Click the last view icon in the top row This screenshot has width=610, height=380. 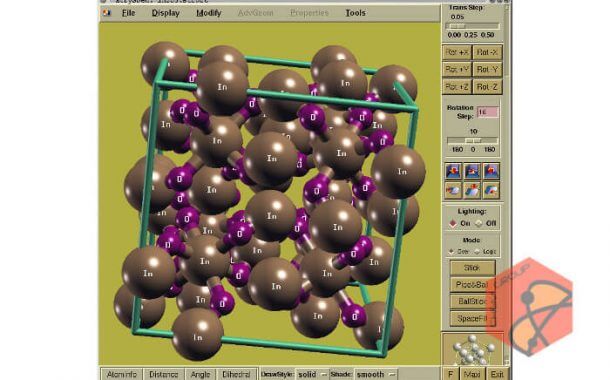tap(491, 171)
